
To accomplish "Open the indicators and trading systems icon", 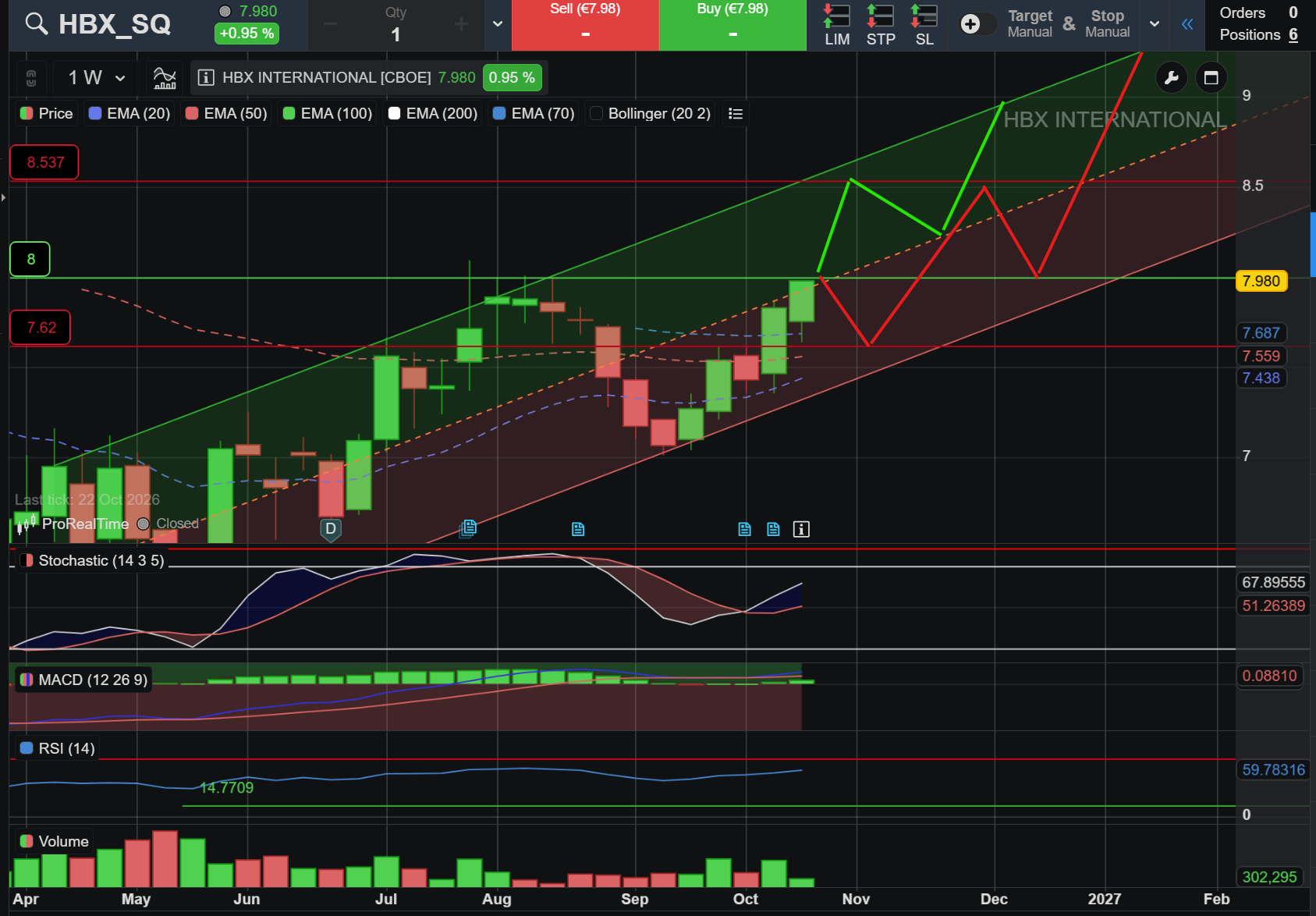I will (165, 77).
